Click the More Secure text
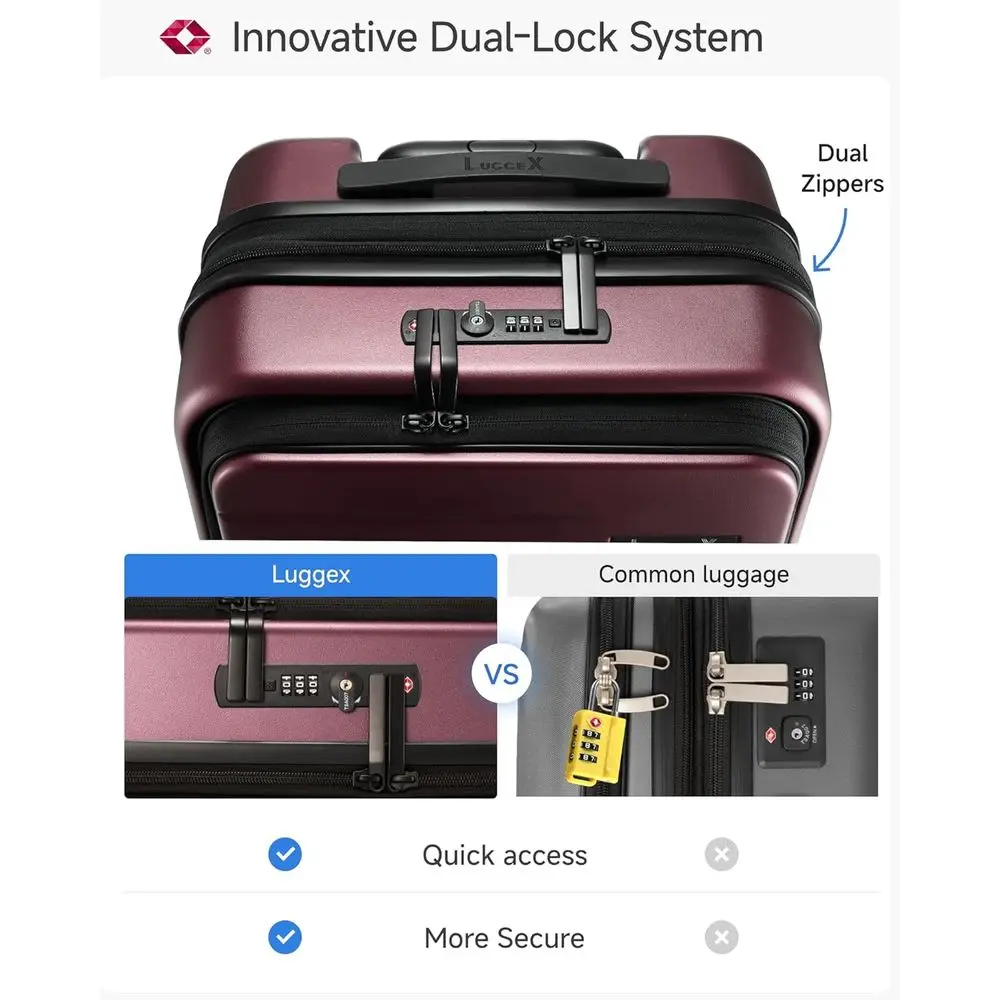This screenshot has width=1000, height=1000. pos(504,938)
